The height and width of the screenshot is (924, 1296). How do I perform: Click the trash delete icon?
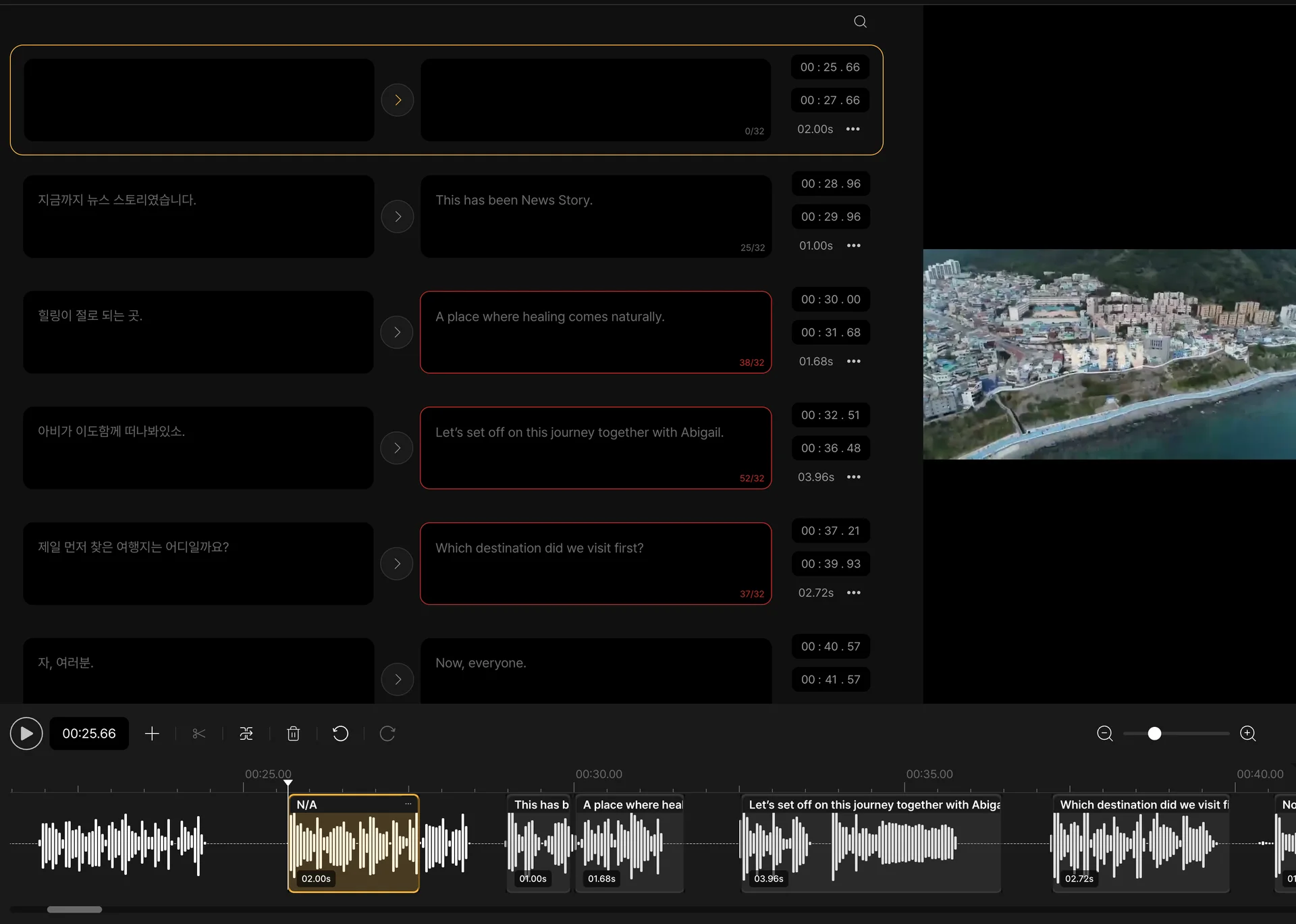coord(293,734)
